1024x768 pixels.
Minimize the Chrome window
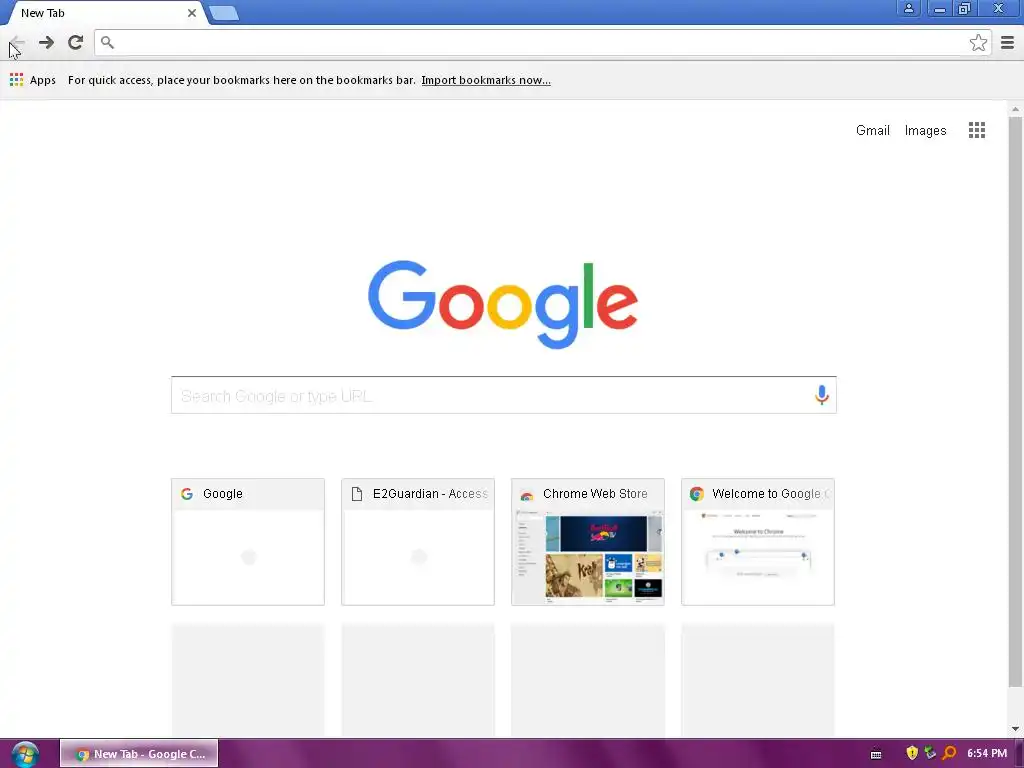pos(939,8)
